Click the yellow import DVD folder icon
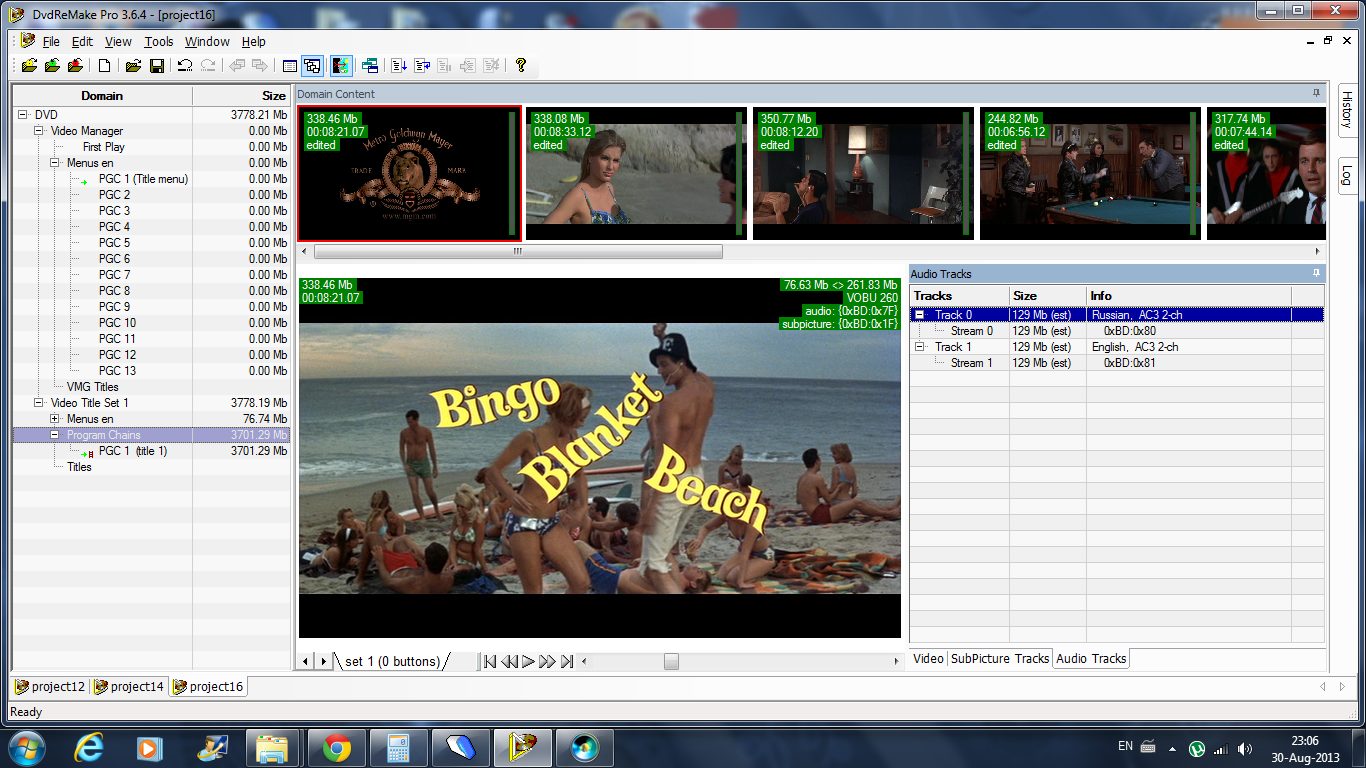This screenshot has height=768, width=1366. point(28,66)
